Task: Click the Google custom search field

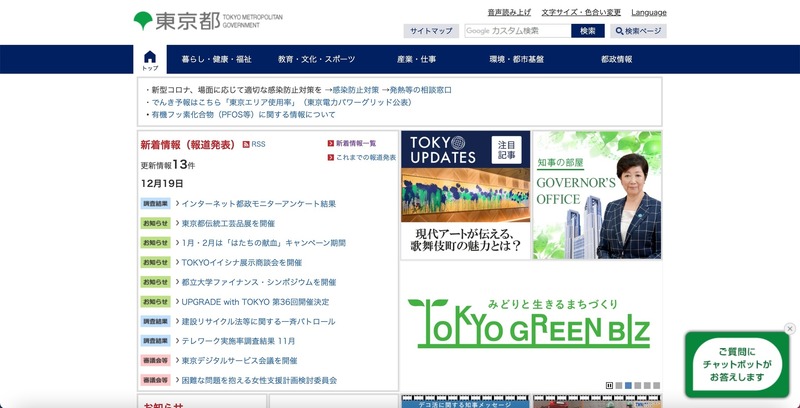Action: coord(516,31)
